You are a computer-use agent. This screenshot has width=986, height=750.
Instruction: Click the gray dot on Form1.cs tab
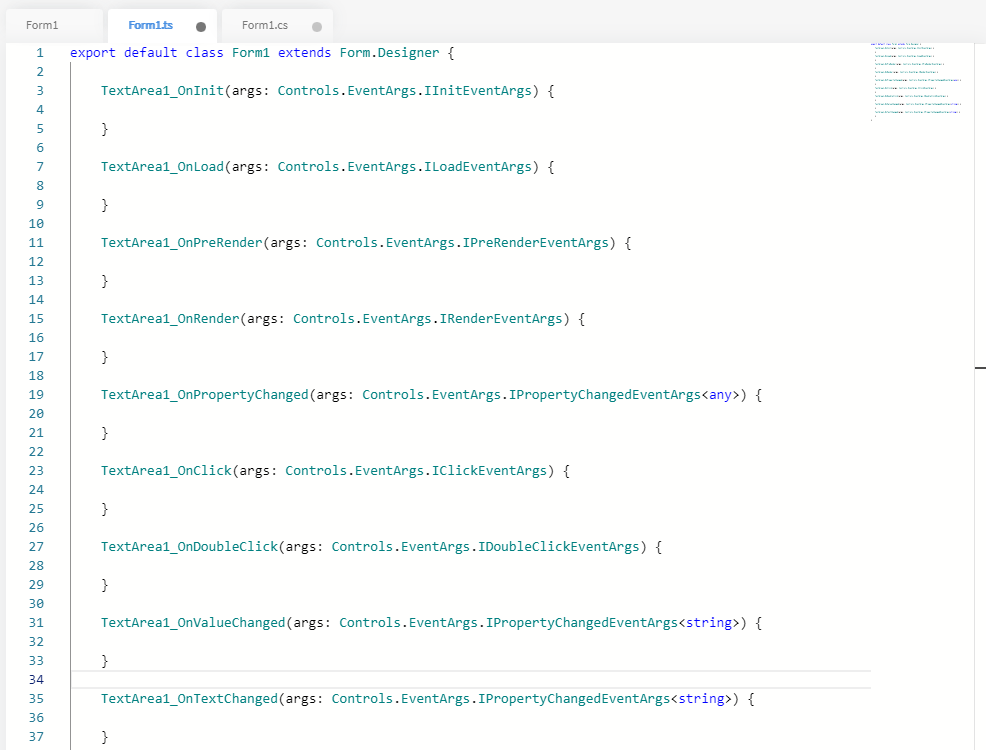[x=317, y=27]
